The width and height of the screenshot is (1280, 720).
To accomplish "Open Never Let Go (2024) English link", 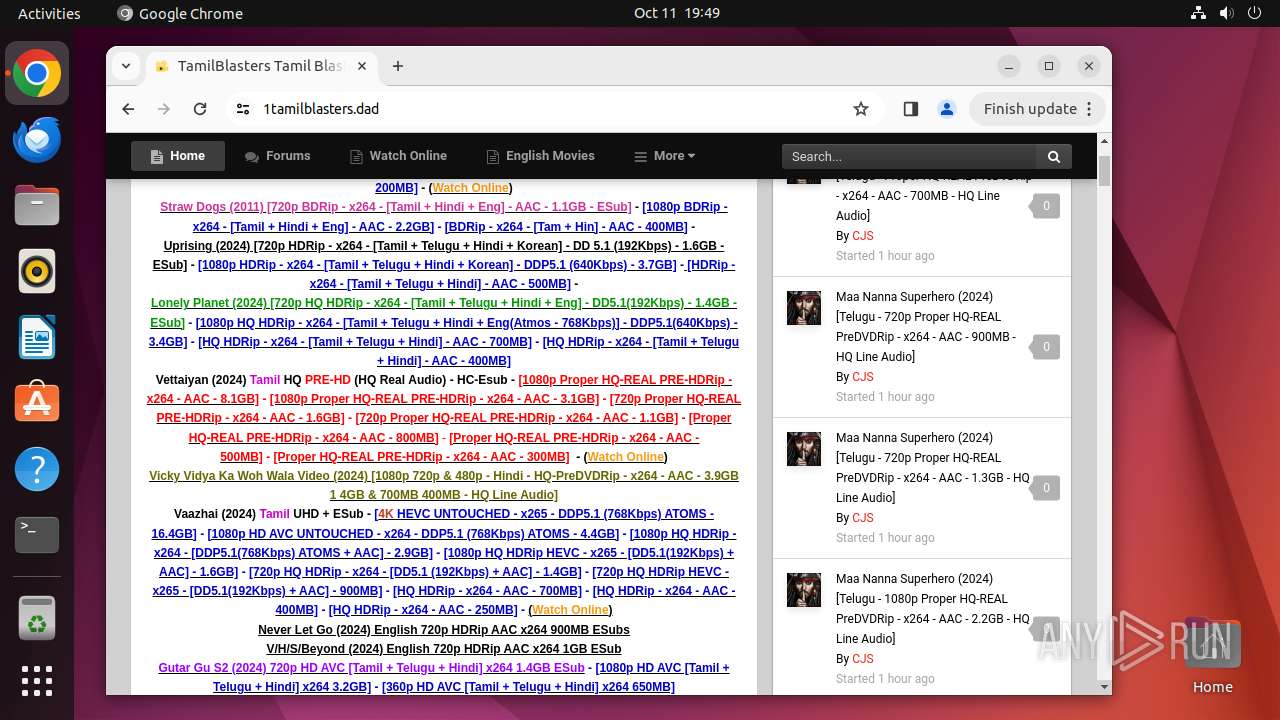I will tap(444, 630).
